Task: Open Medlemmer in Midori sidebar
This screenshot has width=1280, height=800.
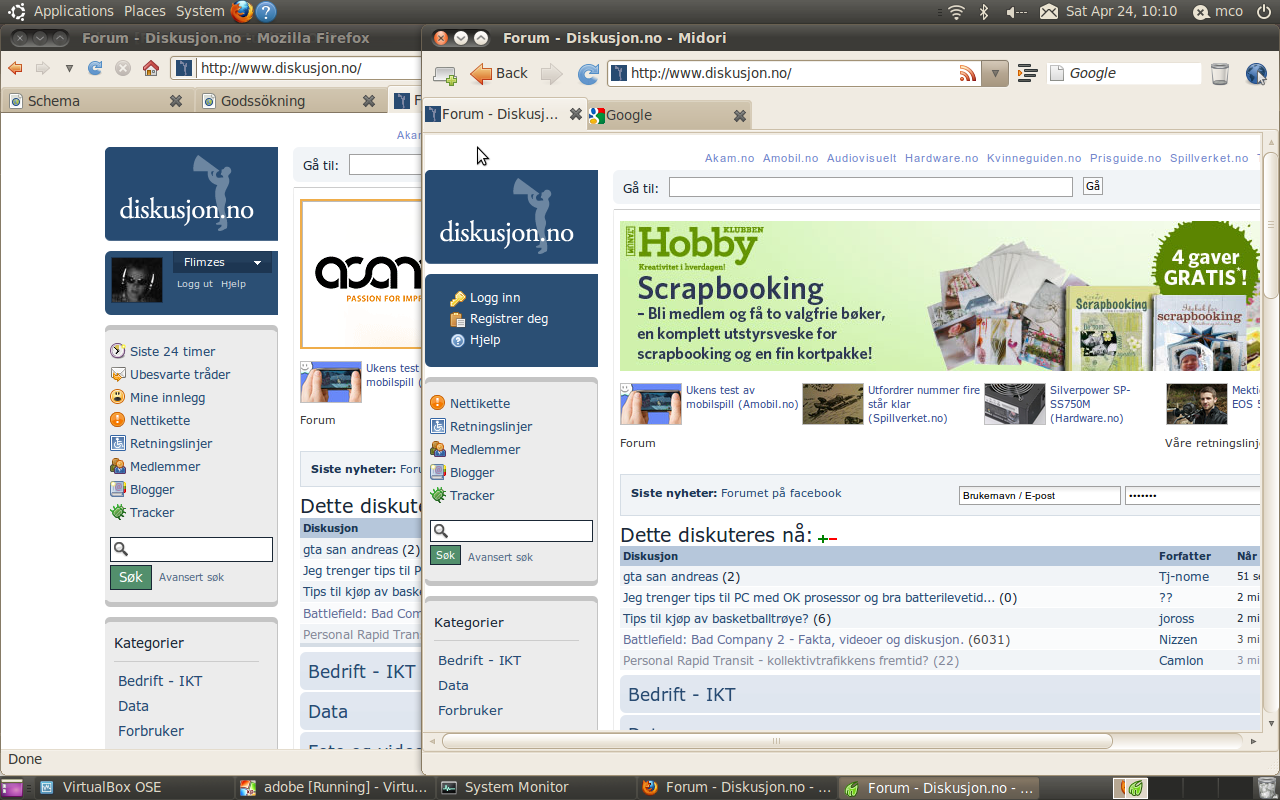Action: [485, 449]
